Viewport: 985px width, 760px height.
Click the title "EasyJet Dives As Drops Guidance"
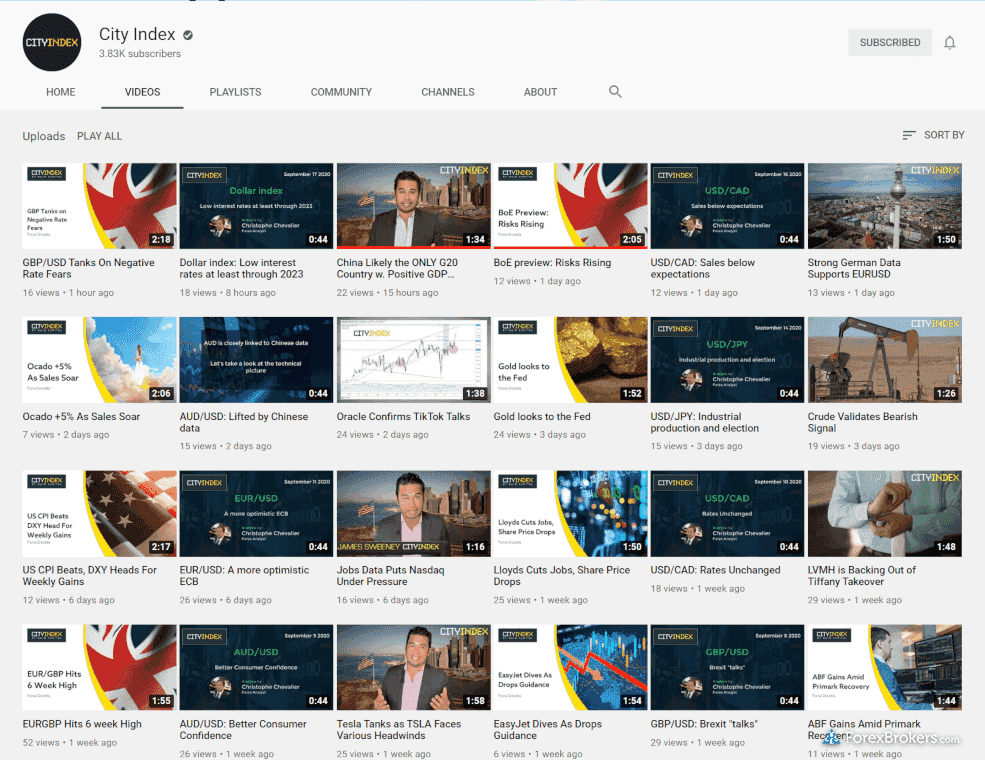(548, 730)
